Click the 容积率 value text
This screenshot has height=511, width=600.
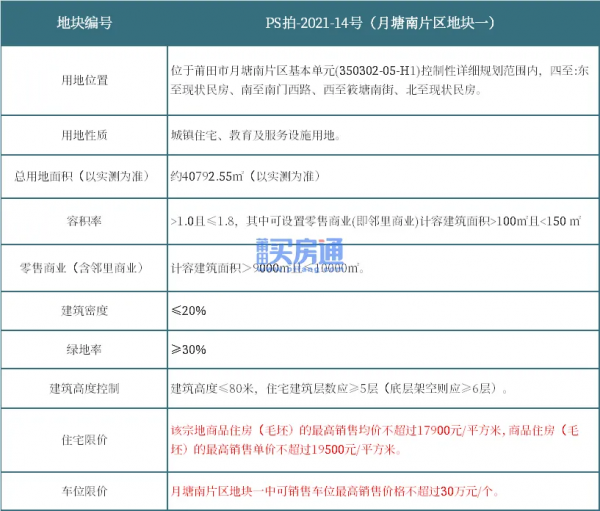tap(376, 221)
